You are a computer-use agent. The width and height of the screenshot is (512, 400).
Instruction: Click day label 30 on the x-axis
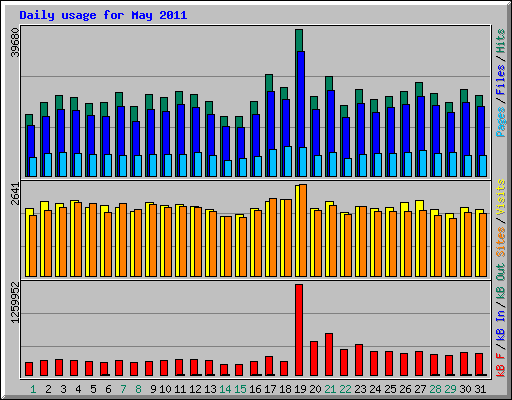[465, 389]
